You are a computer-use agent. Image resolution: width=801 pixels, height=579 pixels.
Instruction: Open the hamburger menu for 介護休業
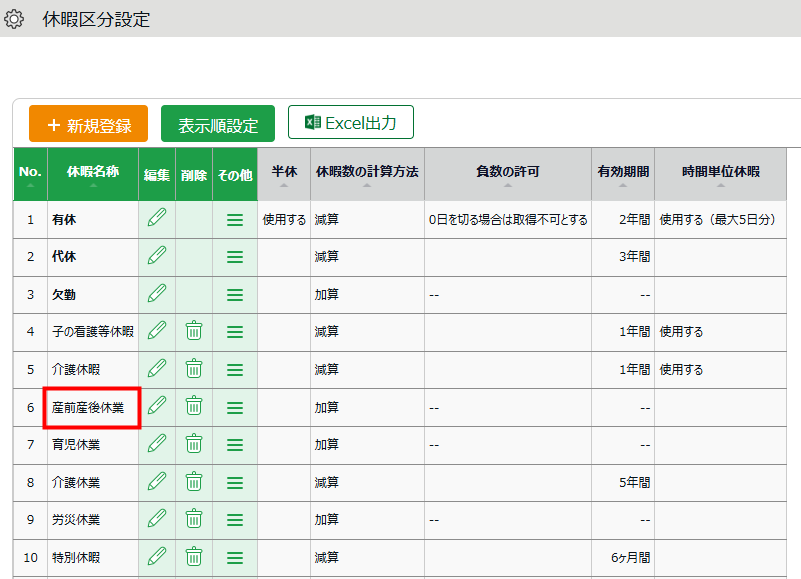click(x=235, y=482)
